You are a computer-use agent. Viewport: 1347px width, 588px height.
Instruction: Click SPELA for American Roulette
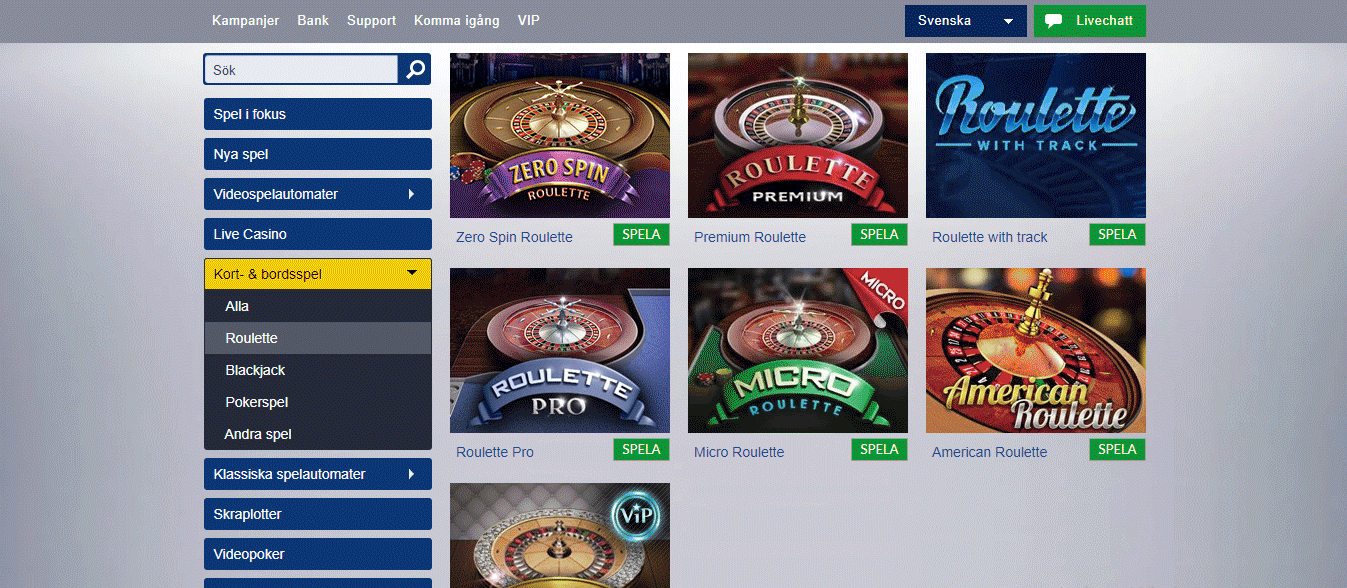1117,450
